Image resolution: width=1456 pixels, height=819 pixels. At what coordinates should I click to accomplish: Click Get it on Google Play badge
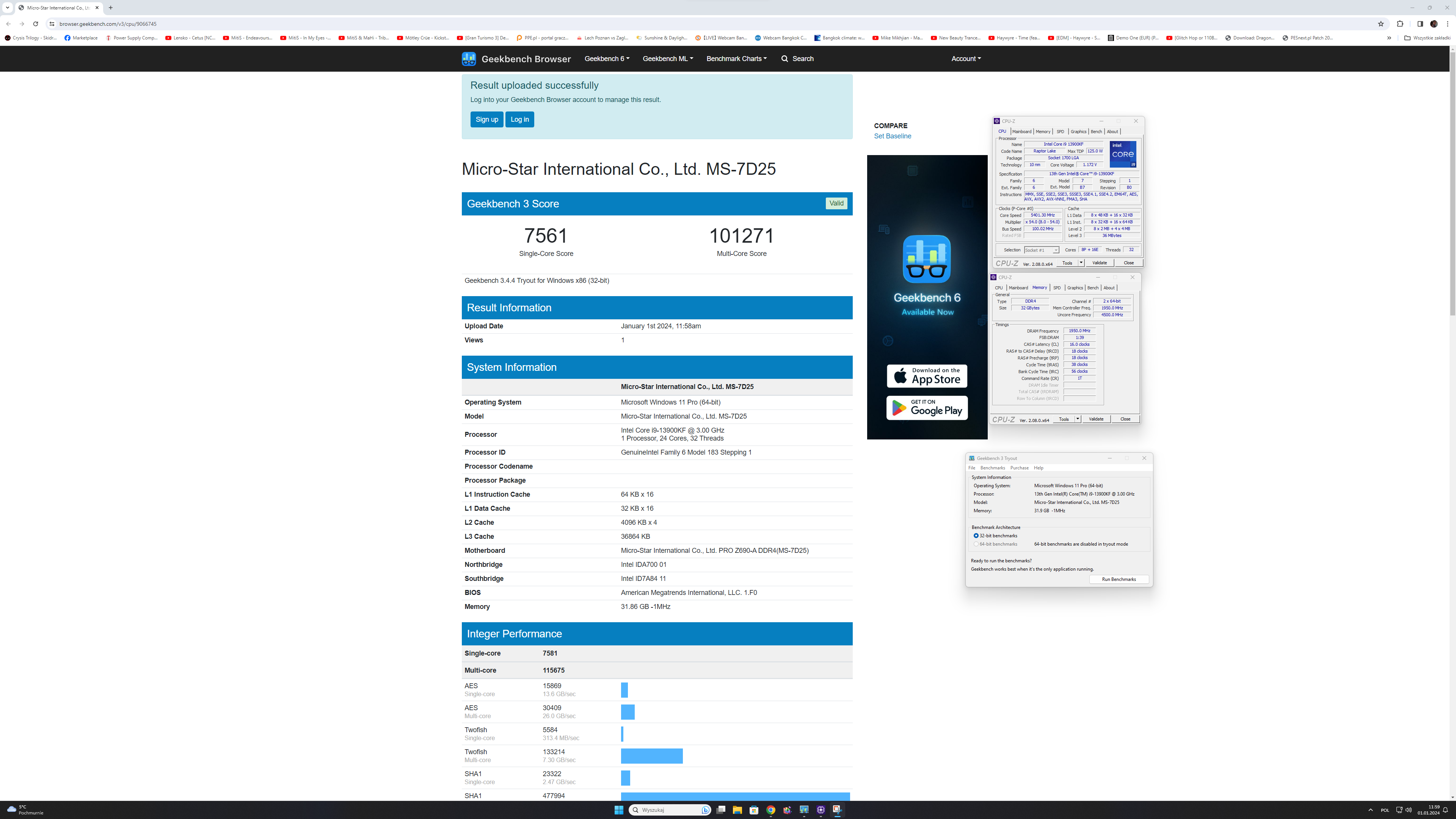tap(927, 408)
